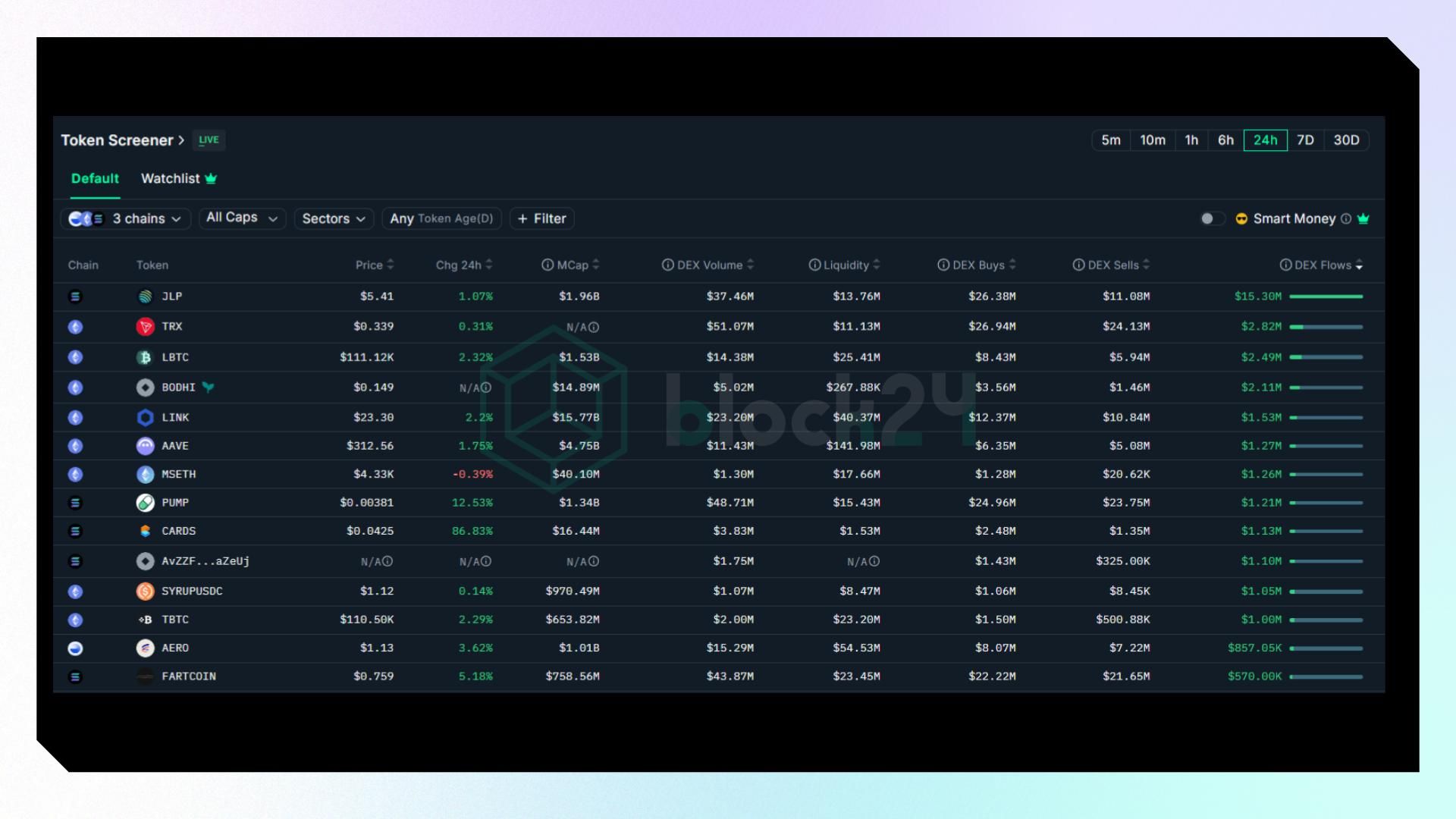Image resolution: width=1456 pixels, height=819 pixels.
Task: Click the FARTCOIN token name
Action: [189, 676]
